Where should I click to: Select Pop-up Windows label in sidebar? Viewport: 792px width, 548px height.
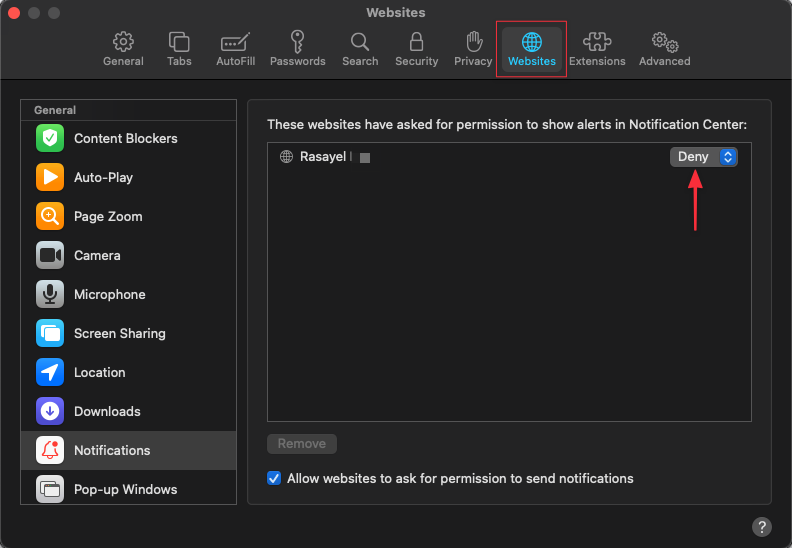click(125, 489)
